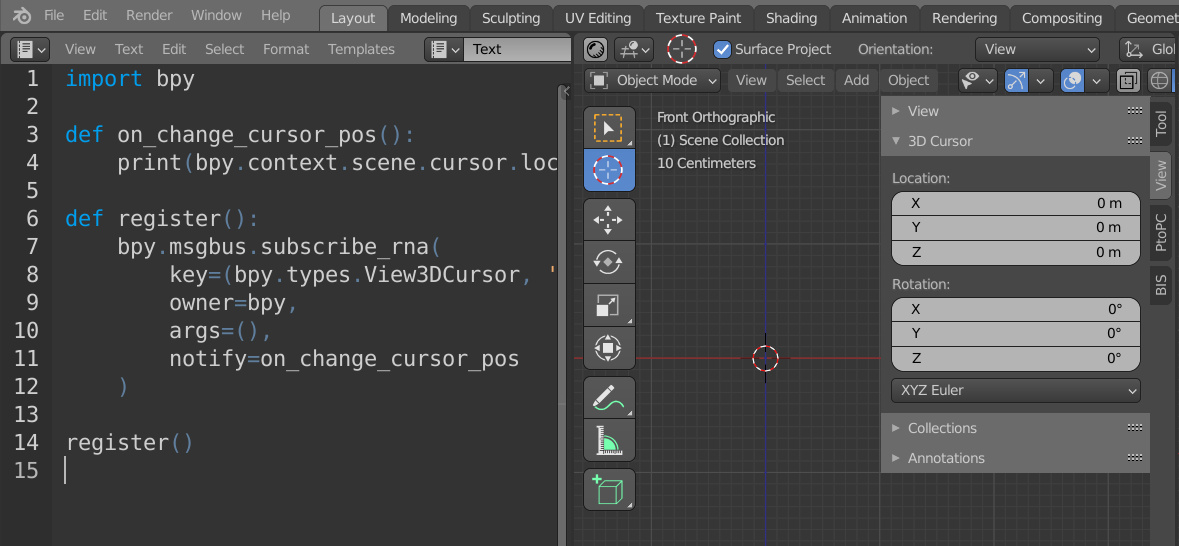
Task: Open the Tool sidebar tab
Action: (1161, 123)
